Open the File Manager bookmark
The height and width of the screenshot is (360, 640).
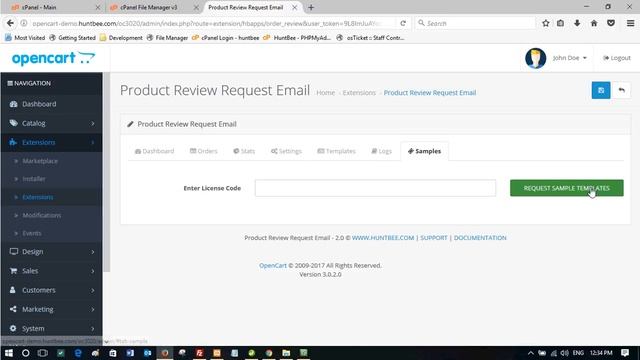pos(167,38)
